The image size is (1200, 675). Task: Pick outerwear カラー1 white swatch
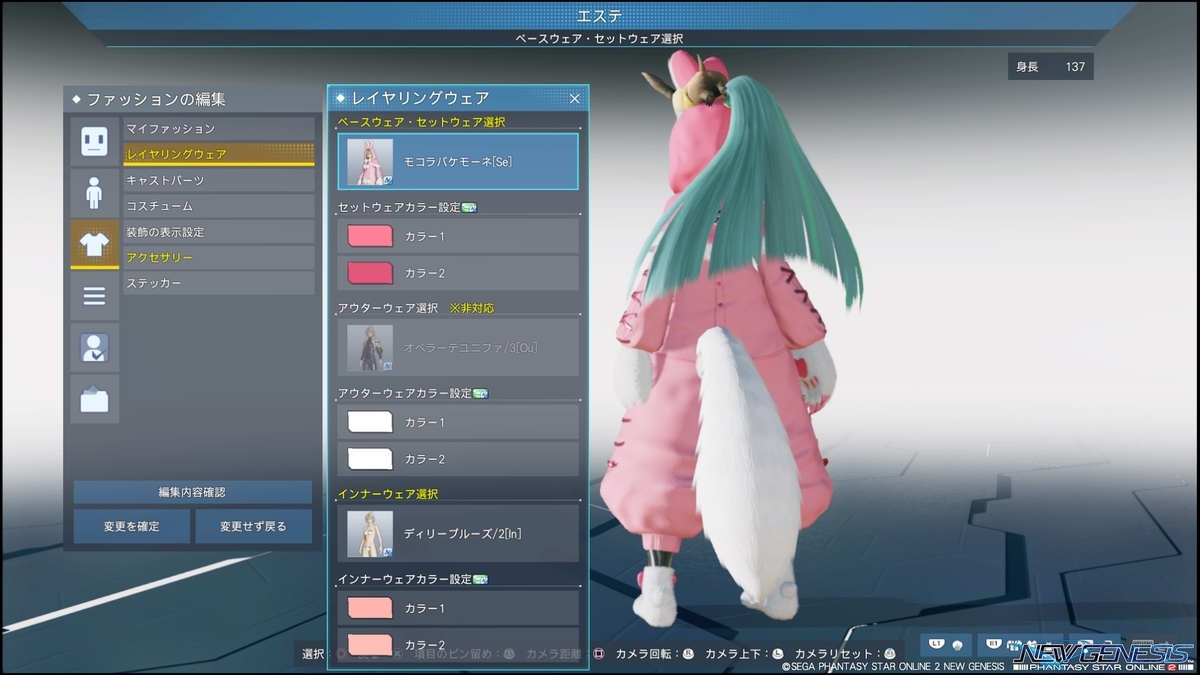(370, 422)
